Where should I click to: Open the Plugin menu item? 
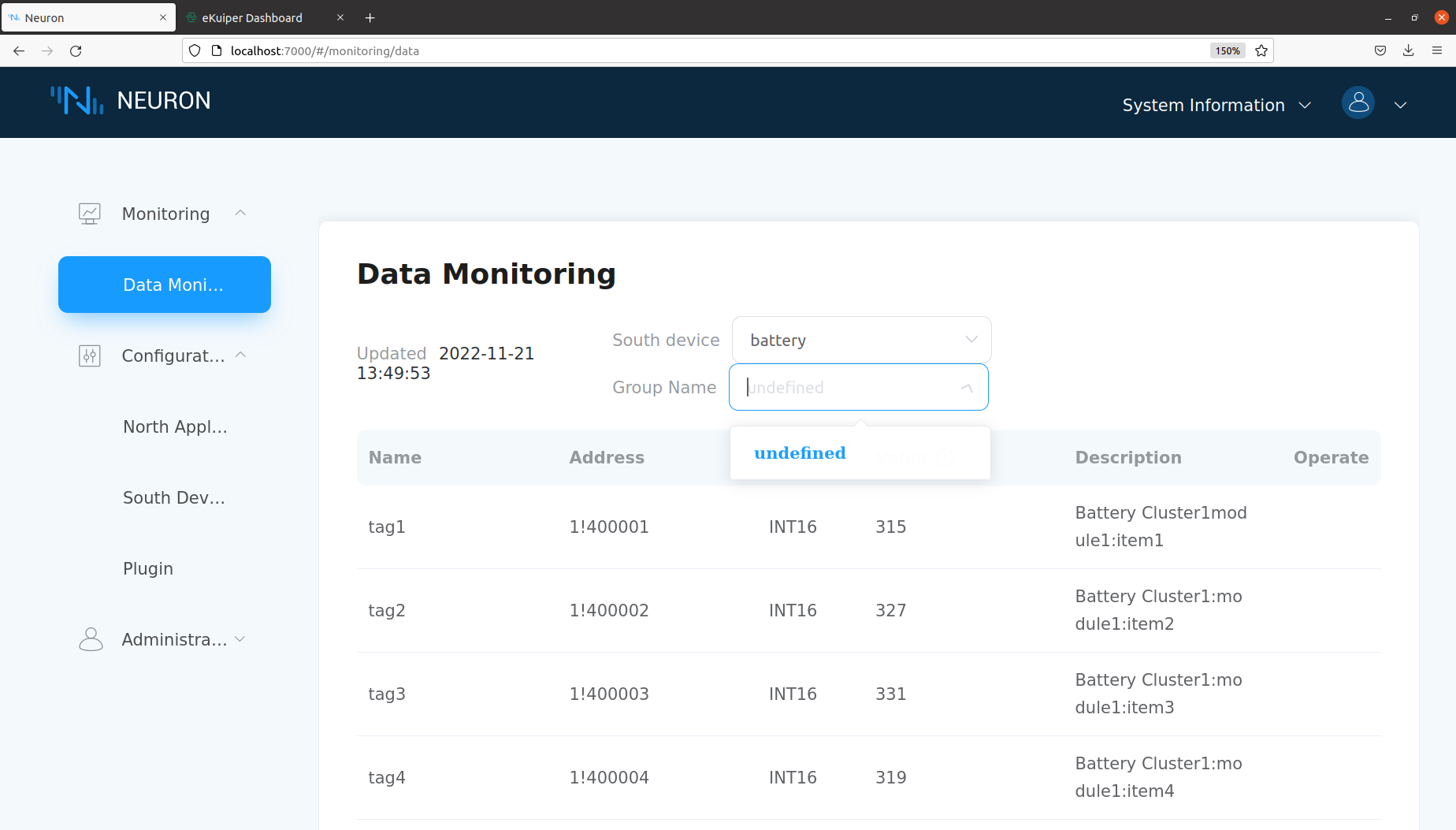148,568
